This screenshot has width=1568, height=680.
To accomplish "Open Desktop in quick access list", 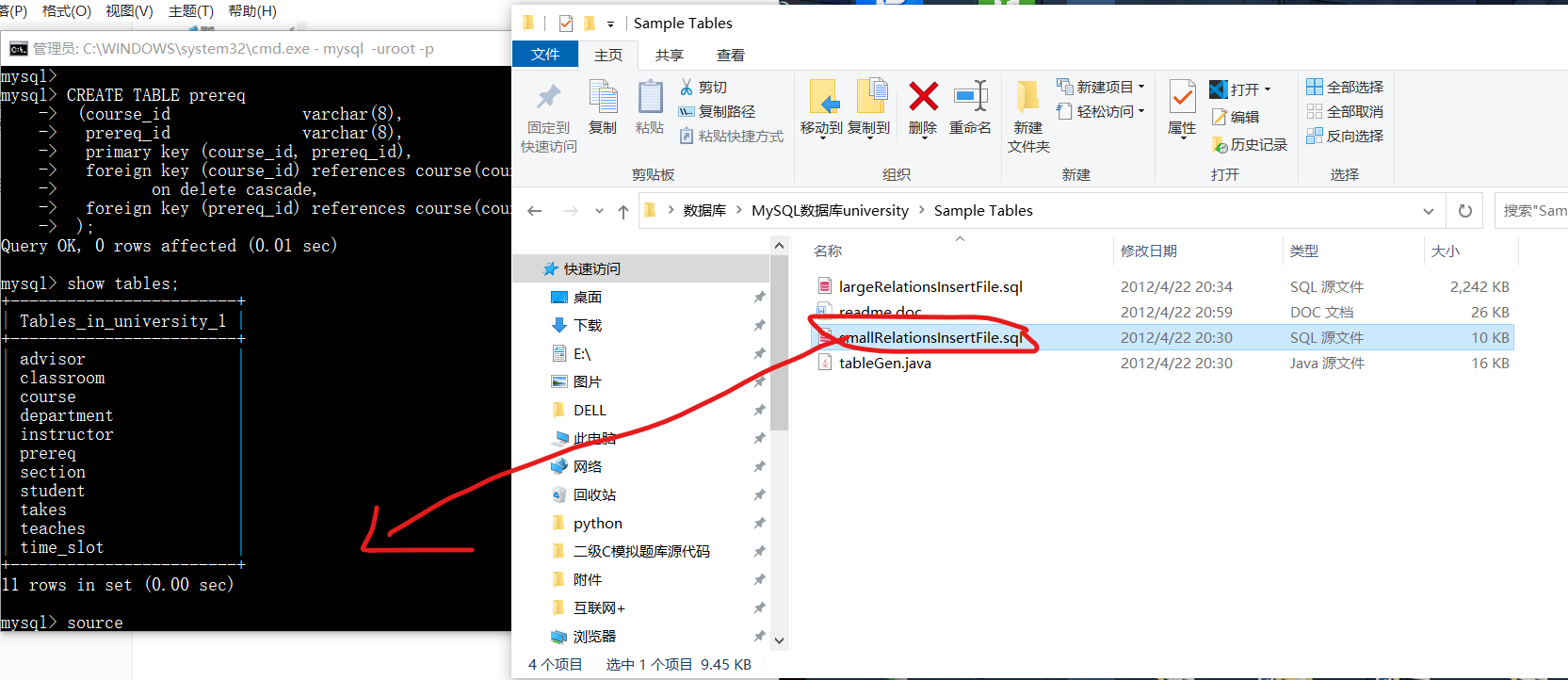I will pos(576,297).
